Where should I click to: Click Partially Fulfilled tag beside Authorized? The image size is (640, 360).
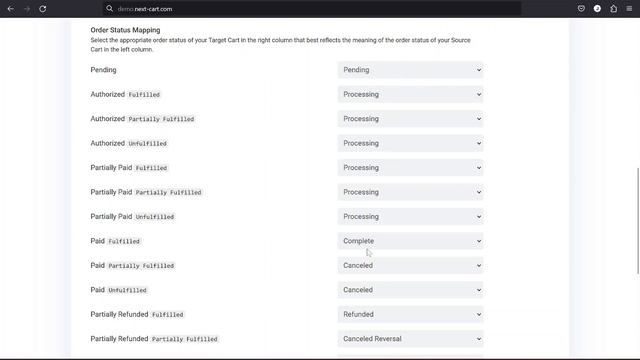click(161, 119)
